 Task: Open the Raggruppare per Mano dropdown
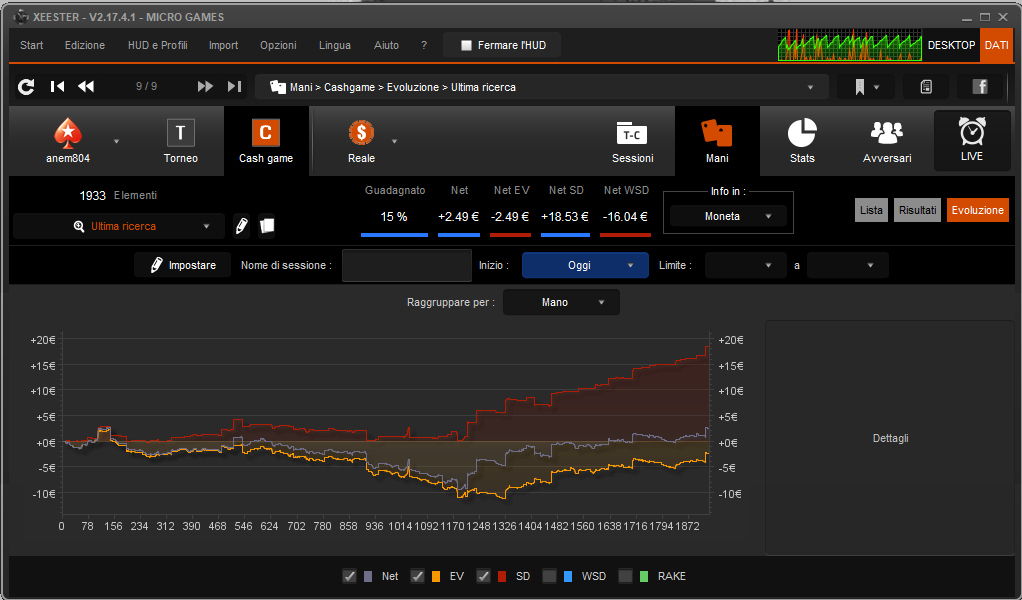tap(561, 302)
